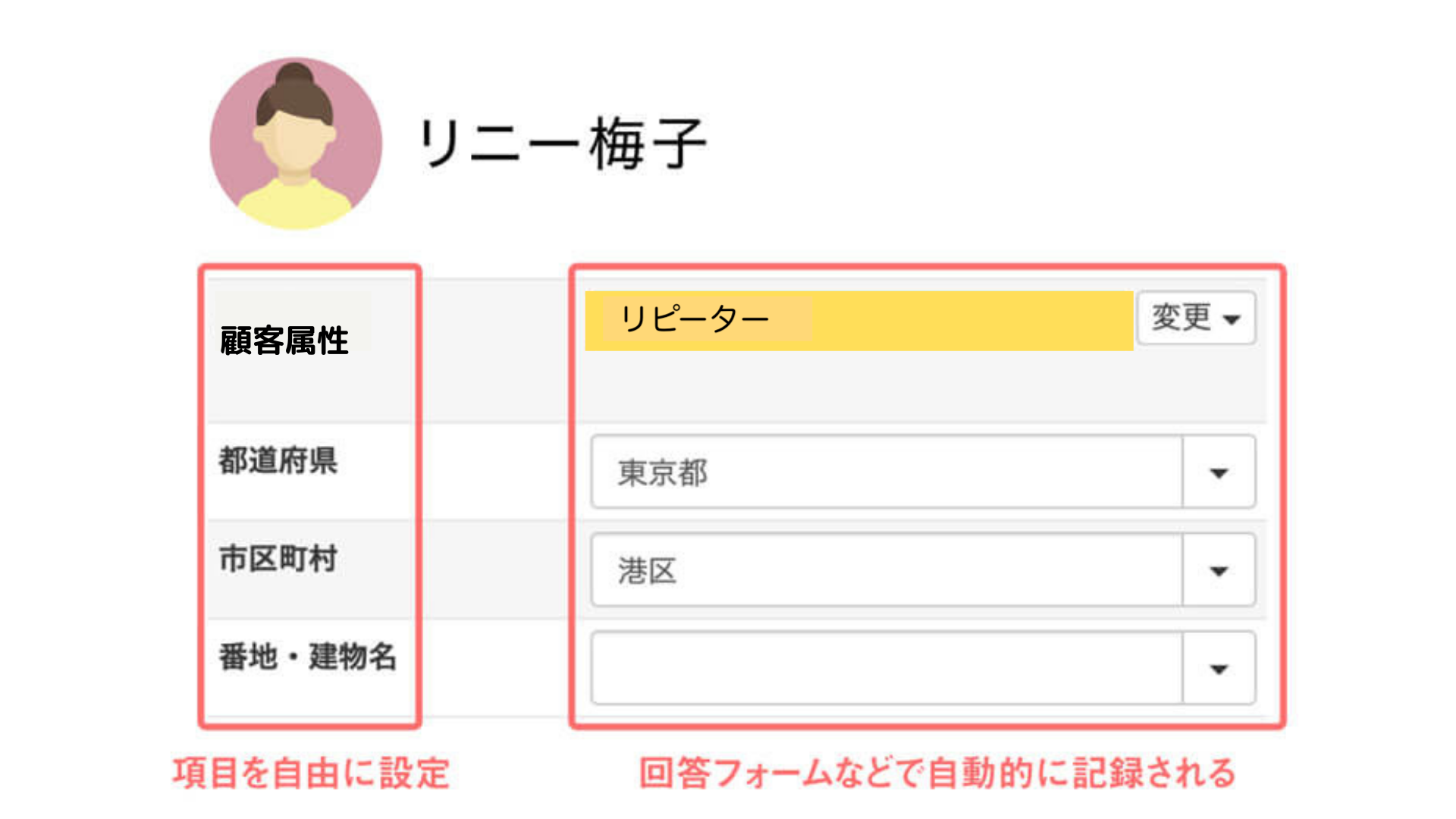This screenshot has width=1456, height=819.
Task: Open the 都道府県 combo box showing 東京都
Action: pos(886,472)
